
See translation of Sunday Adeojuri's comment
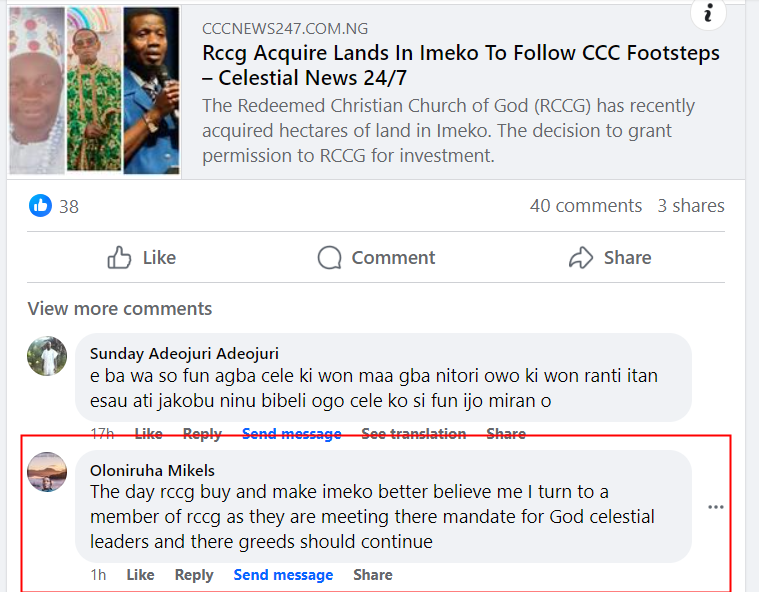coord(413,434)
